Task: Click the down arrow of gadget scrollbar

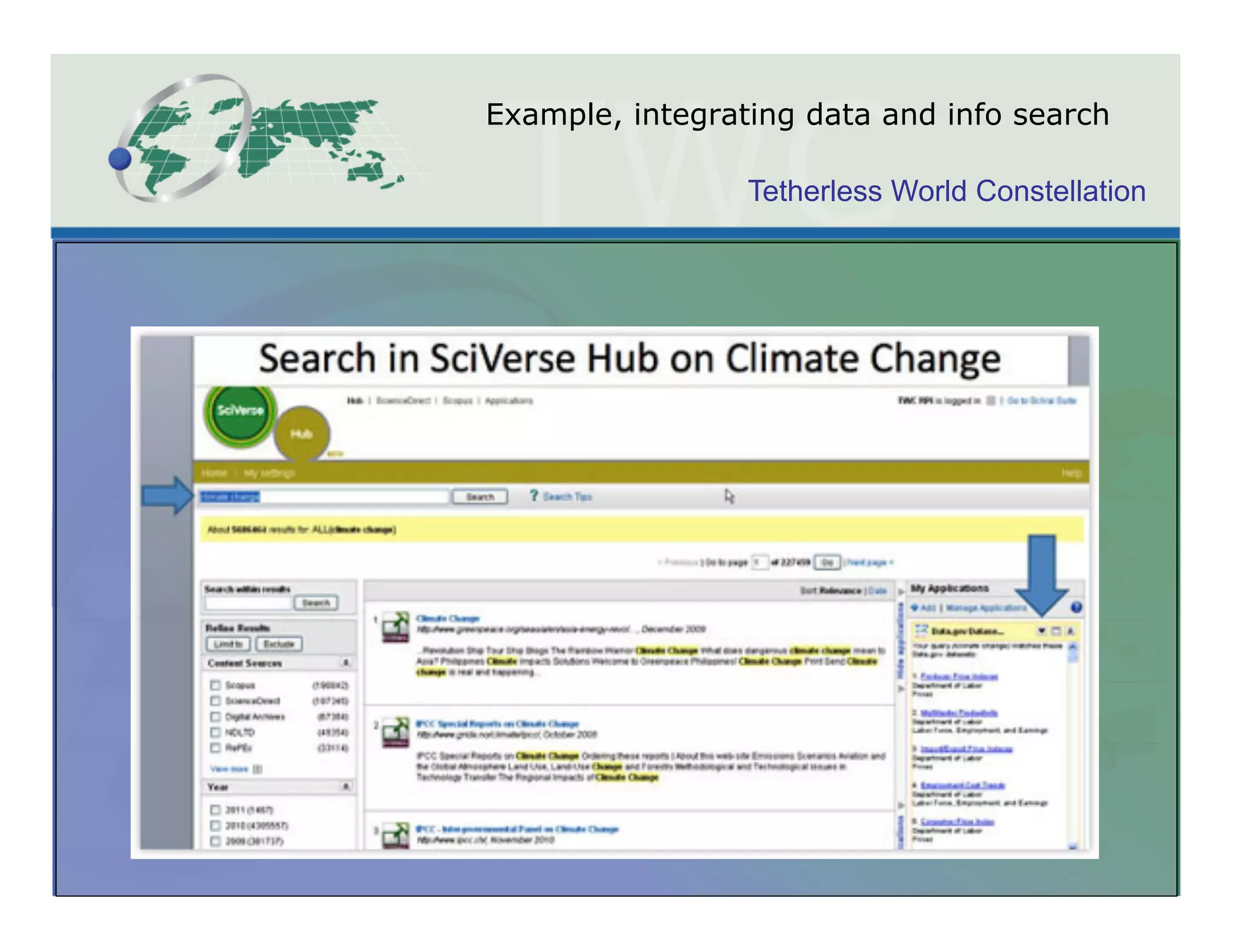Action: (1072, 845)
